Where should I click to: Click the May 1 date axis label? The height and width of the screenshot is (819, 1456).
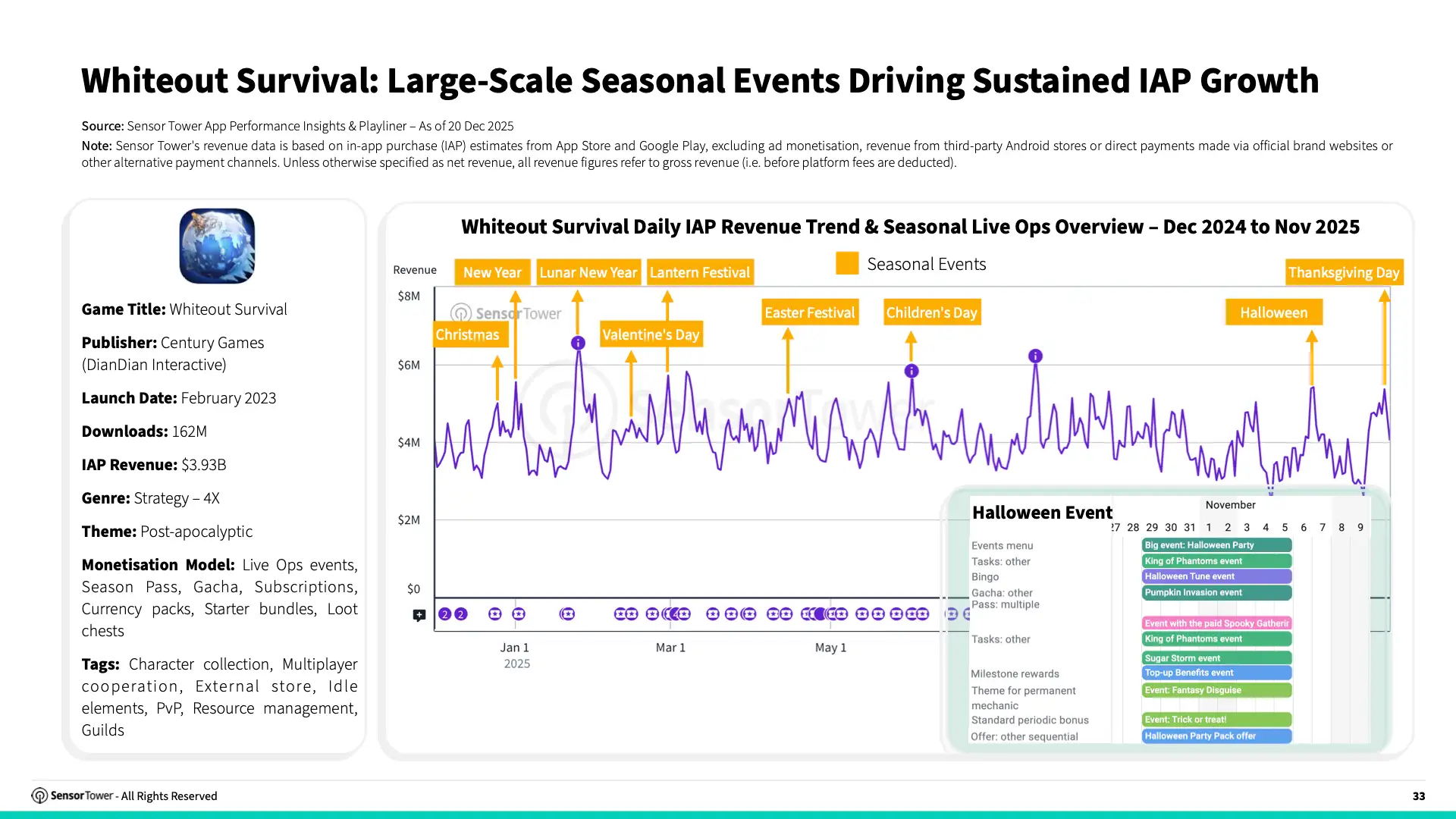coord(830,648)
